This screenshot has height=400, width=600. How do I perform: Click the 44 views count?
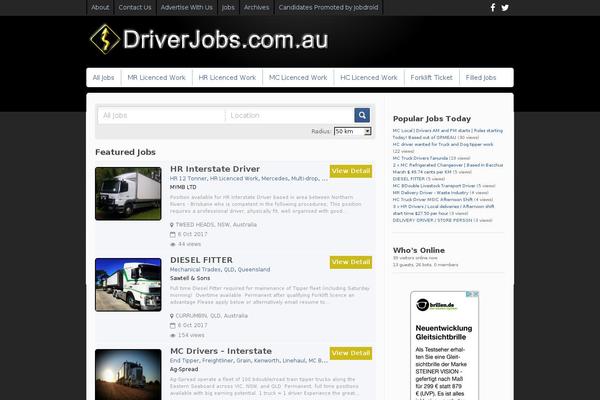(189, 244)
